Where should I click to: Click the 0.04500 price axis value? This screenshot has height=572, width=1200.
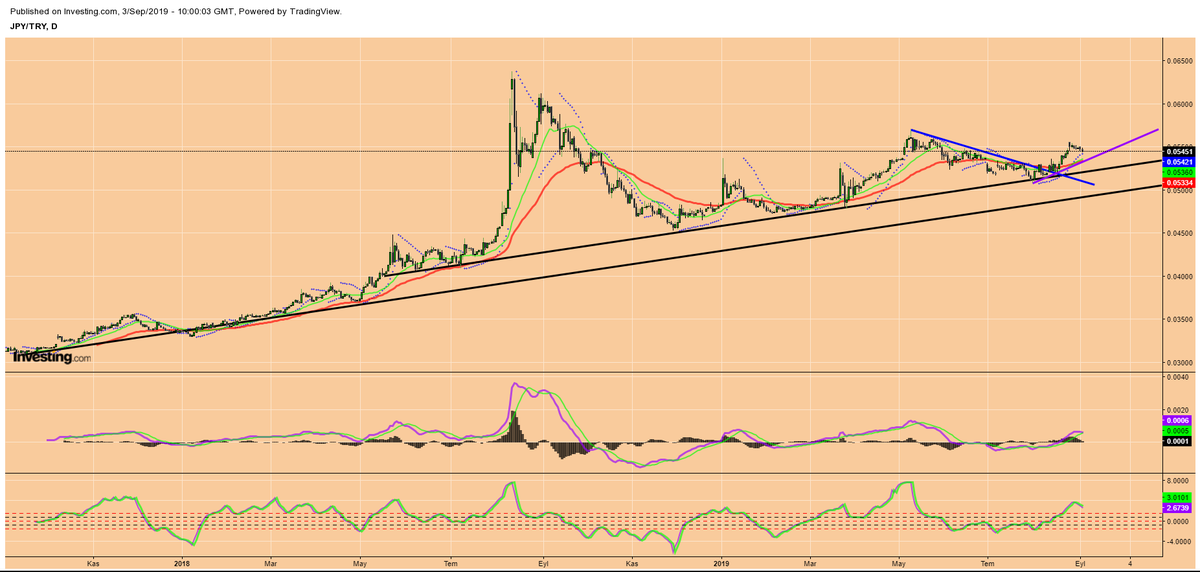tap(1180, 233)
